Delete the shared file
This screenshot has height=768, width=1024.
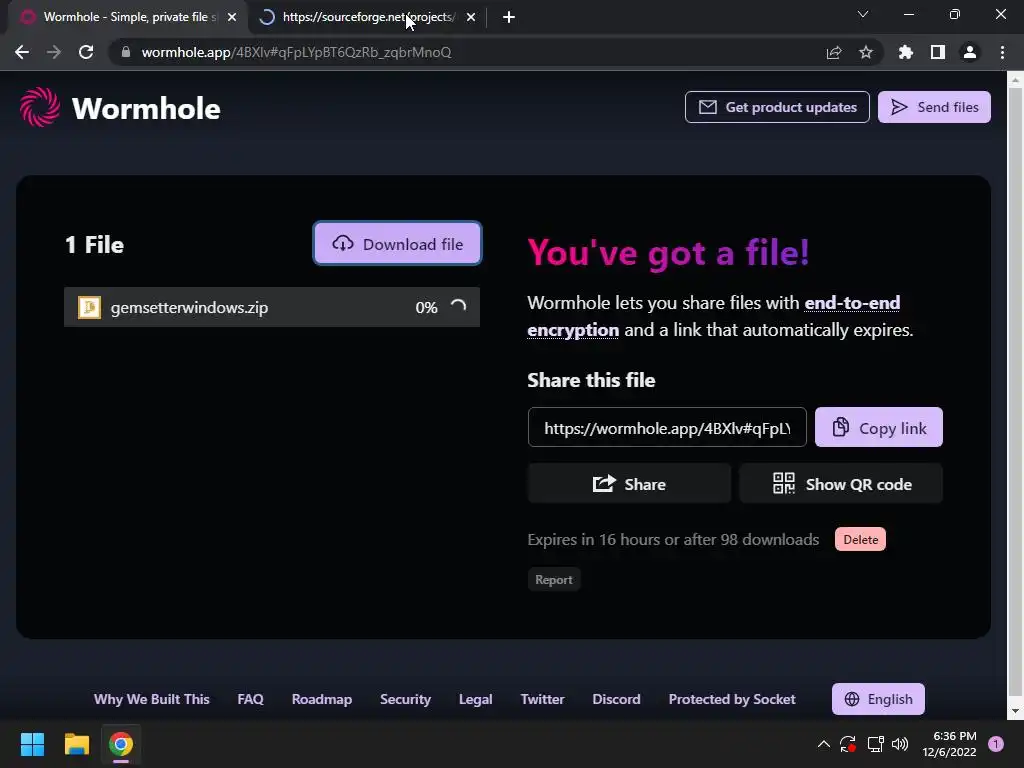tap(860, 539)
